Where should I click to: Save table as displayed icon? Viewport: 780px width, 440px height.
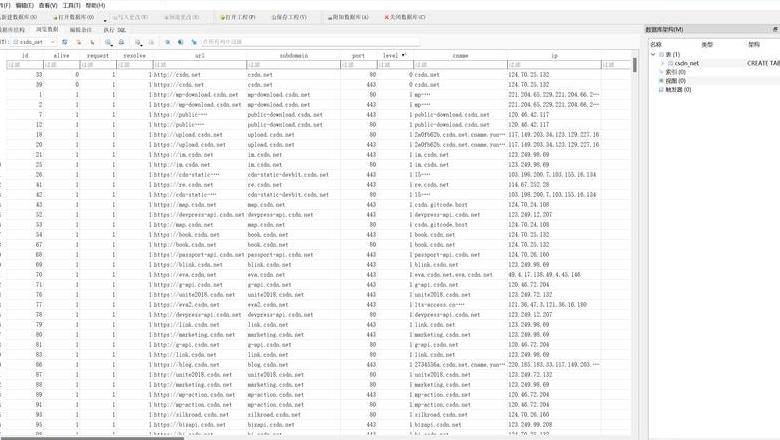point(108,42)
